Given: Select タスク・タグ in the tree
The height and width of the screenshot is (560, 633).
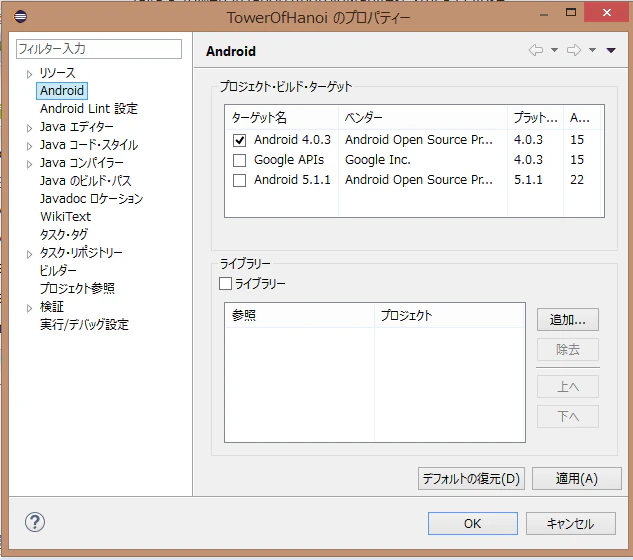Looking at the screenshot, I should click(x=64, y=235).
